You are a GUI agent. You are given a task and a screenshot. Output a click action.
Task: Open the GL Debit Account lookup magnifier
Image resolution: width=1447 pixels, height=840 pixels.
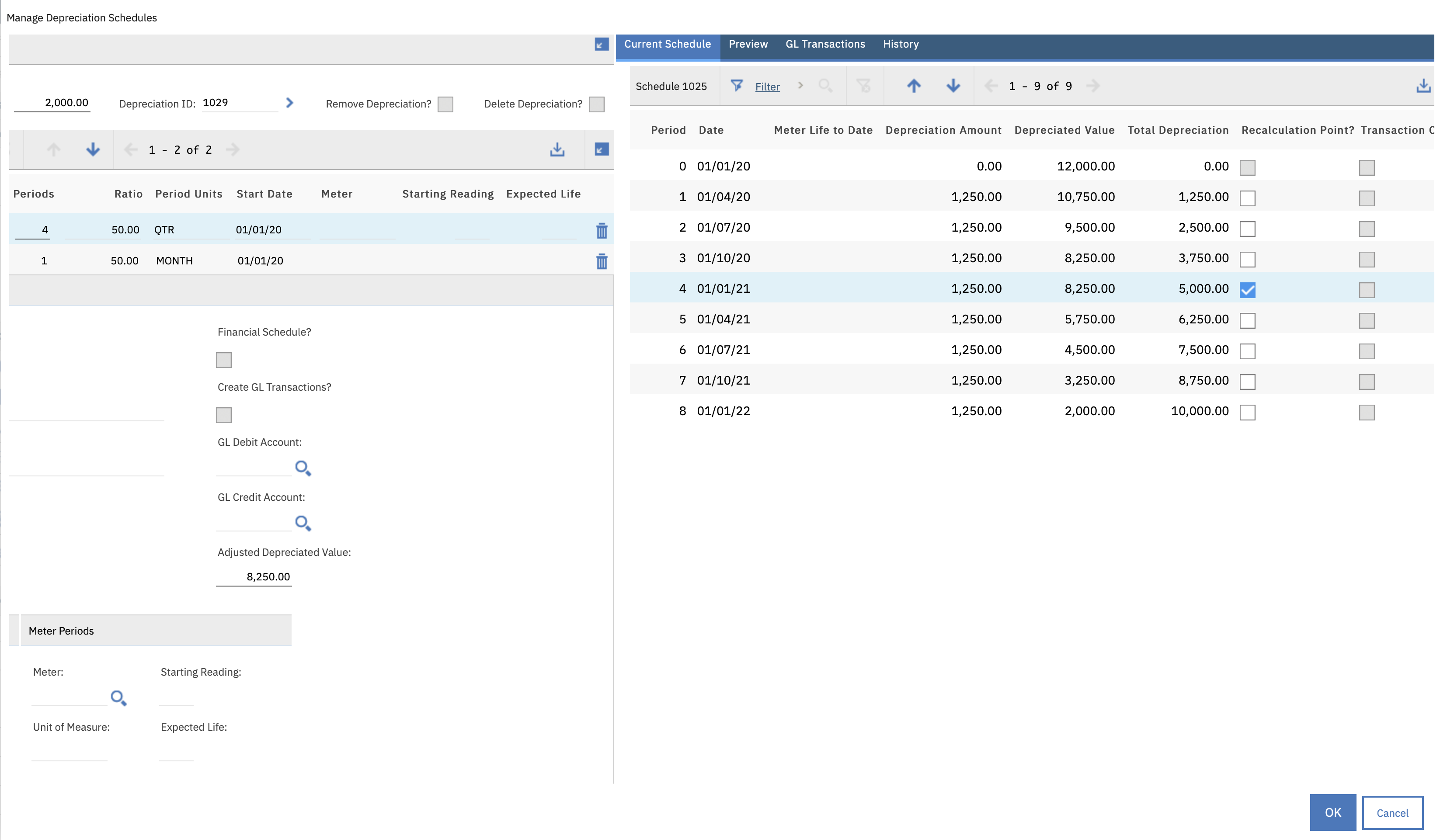click(x=303, y=469)
